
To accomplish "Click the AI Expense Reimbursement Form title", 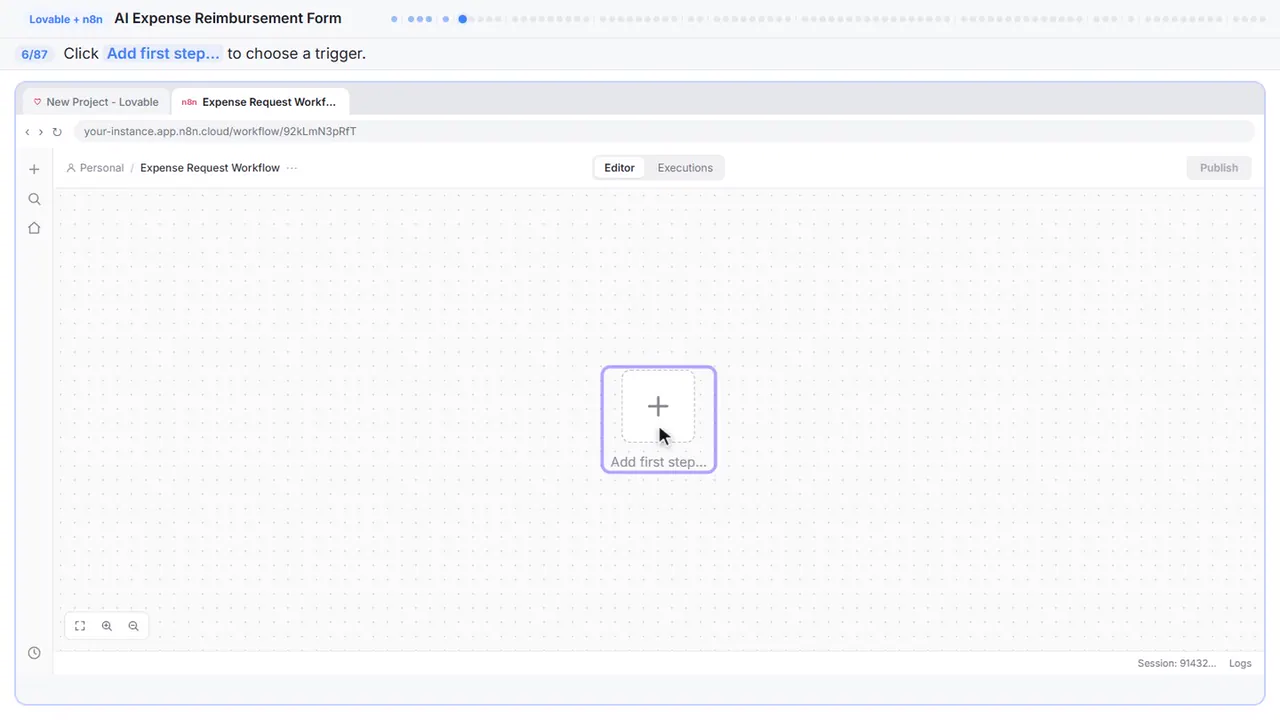I will pos(228,18).
